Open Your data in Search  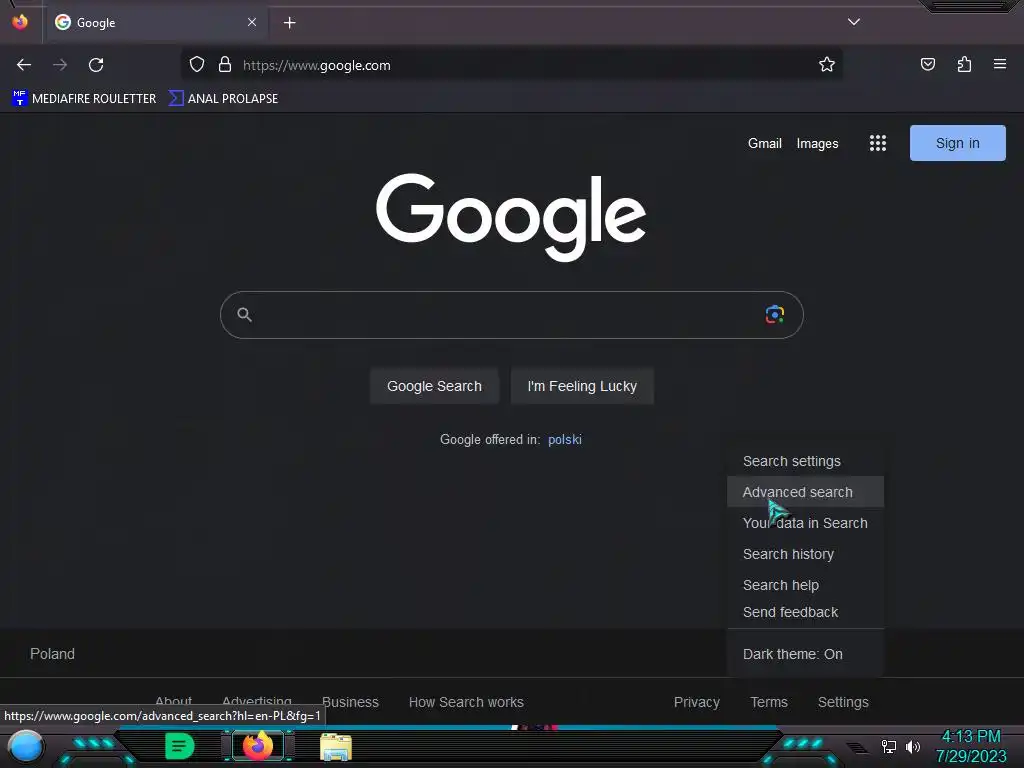point(805,523)
